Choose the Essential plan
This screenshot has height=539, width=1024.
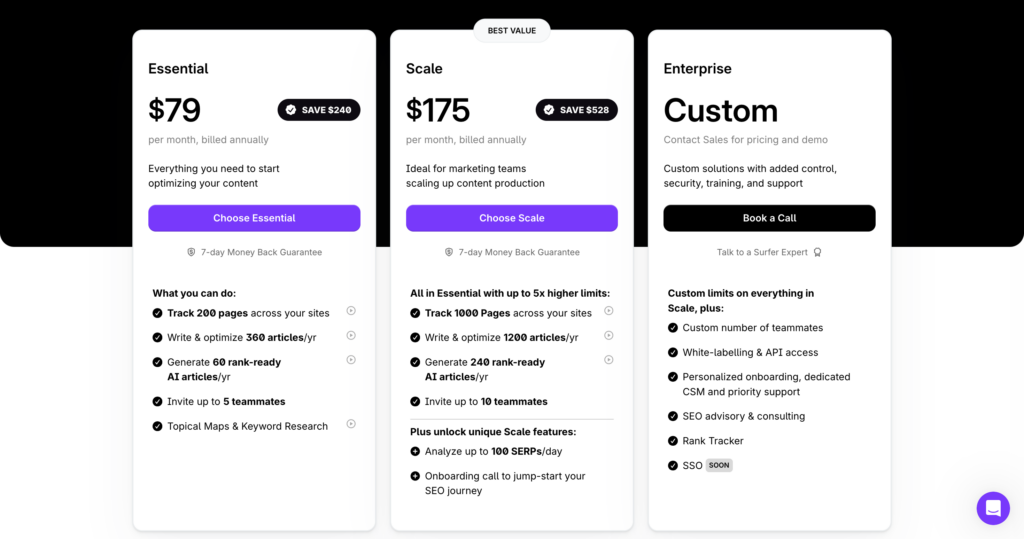(x=254, y=218)
